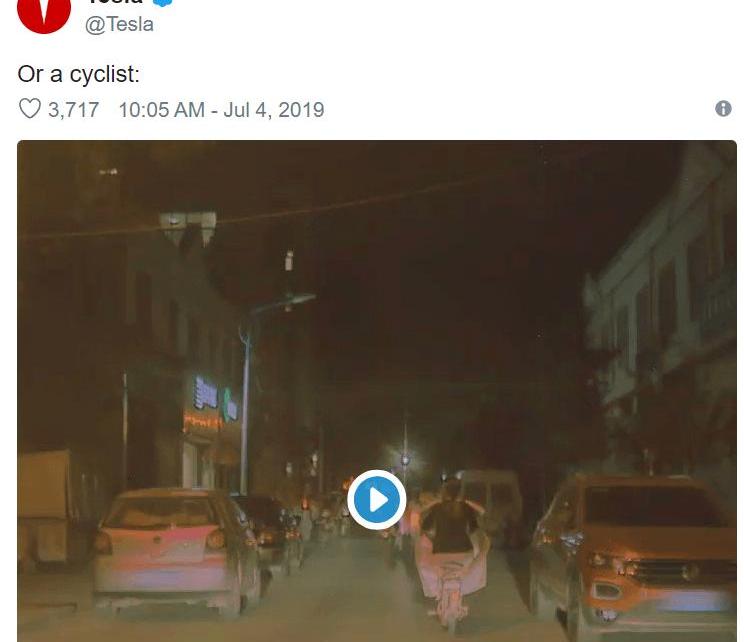The width and height of the screenshot is (744, 642).
Task: Click the 3,717 likes count
Action: pos(74,109)
